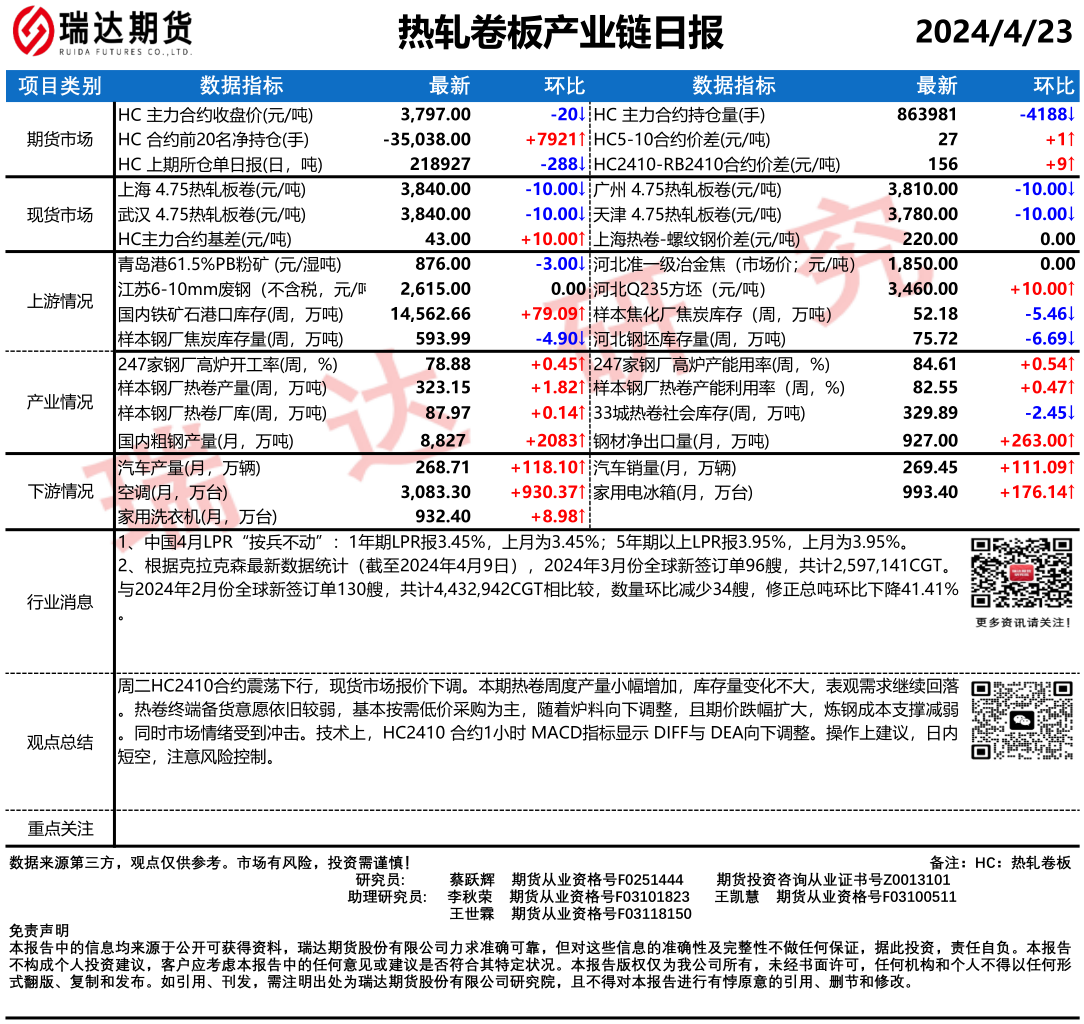Select the indicator "上海热卷-螺纹钢价差(元/吨)"
The height and width of the screenshot is (1024, 1084).
697,239
